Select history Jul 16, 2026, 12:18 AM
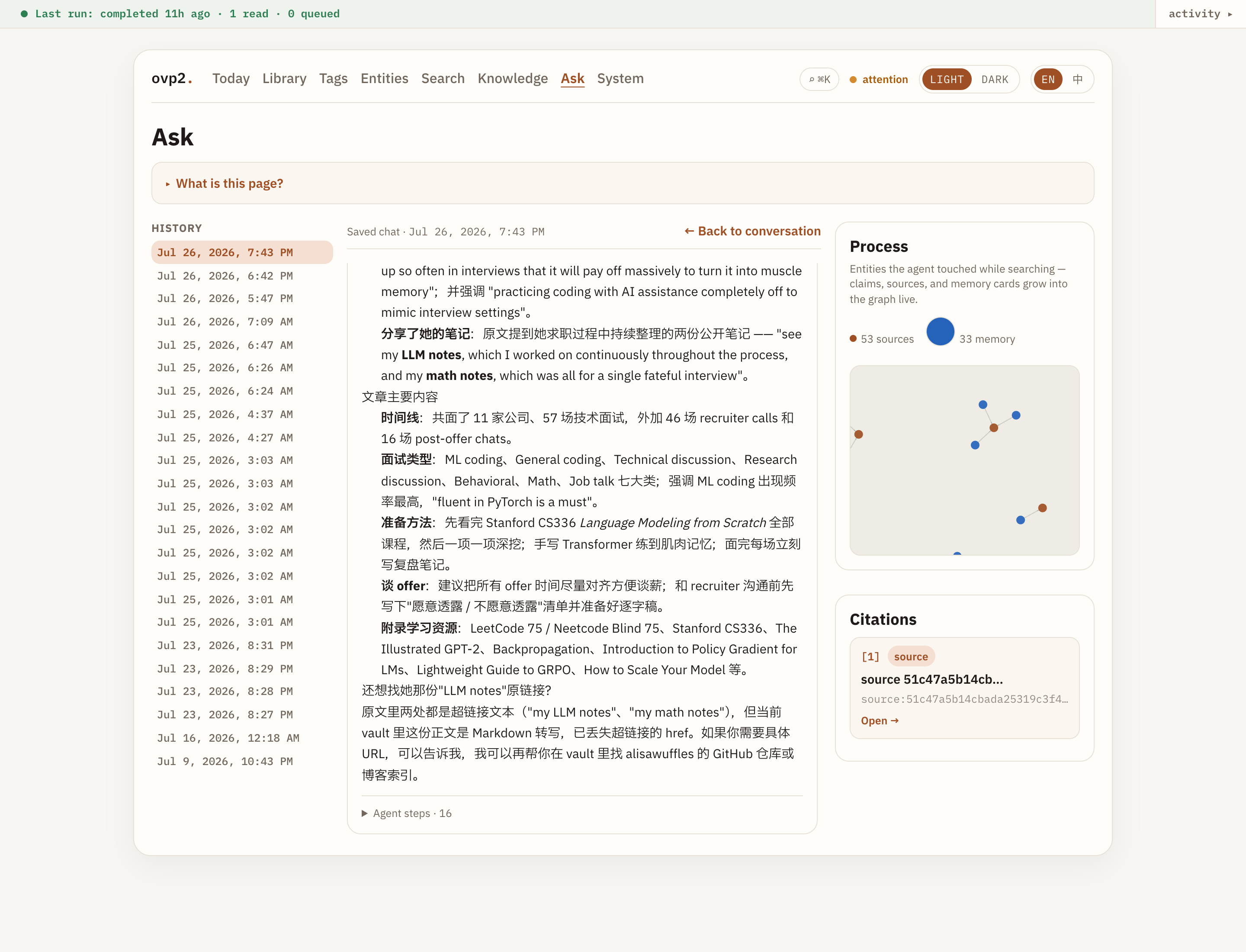This screenshot has width=1246, height=952. point(242,738)
